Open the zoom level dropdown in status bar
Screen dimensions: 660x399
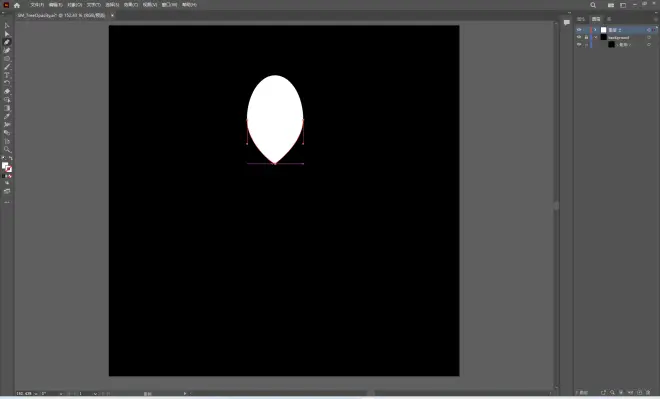click(x=36, y=394)
